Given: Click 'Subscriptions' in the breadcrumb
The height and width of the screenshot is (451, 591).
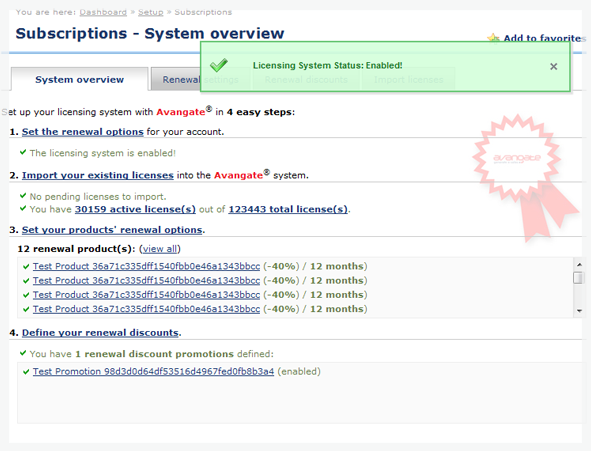Looking at the screenshot, I should click(203, 12).
